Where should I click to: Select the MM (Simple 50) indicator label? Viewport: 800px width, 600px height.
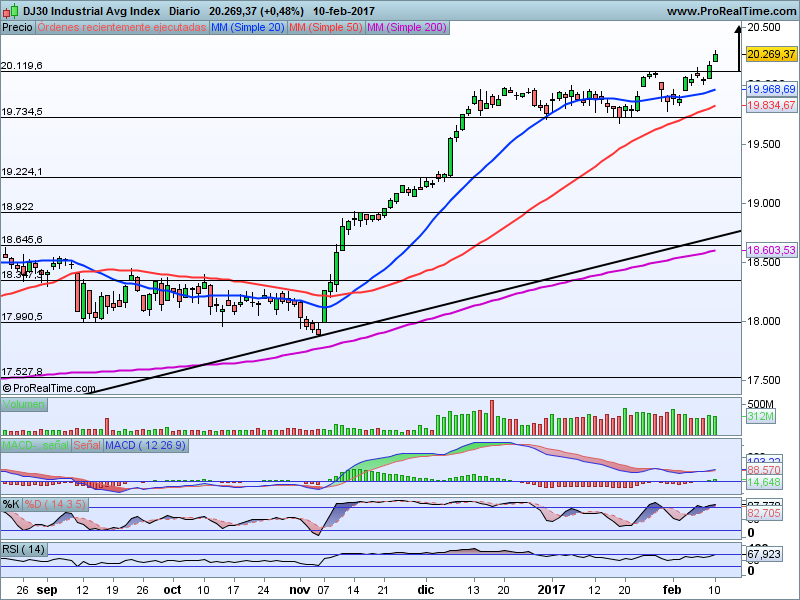click(x=326, y=28)
